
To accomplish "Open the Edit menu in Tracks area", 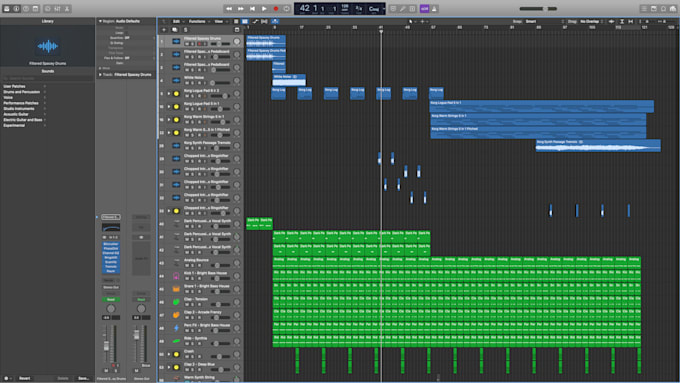I will (x=178, y=21).
